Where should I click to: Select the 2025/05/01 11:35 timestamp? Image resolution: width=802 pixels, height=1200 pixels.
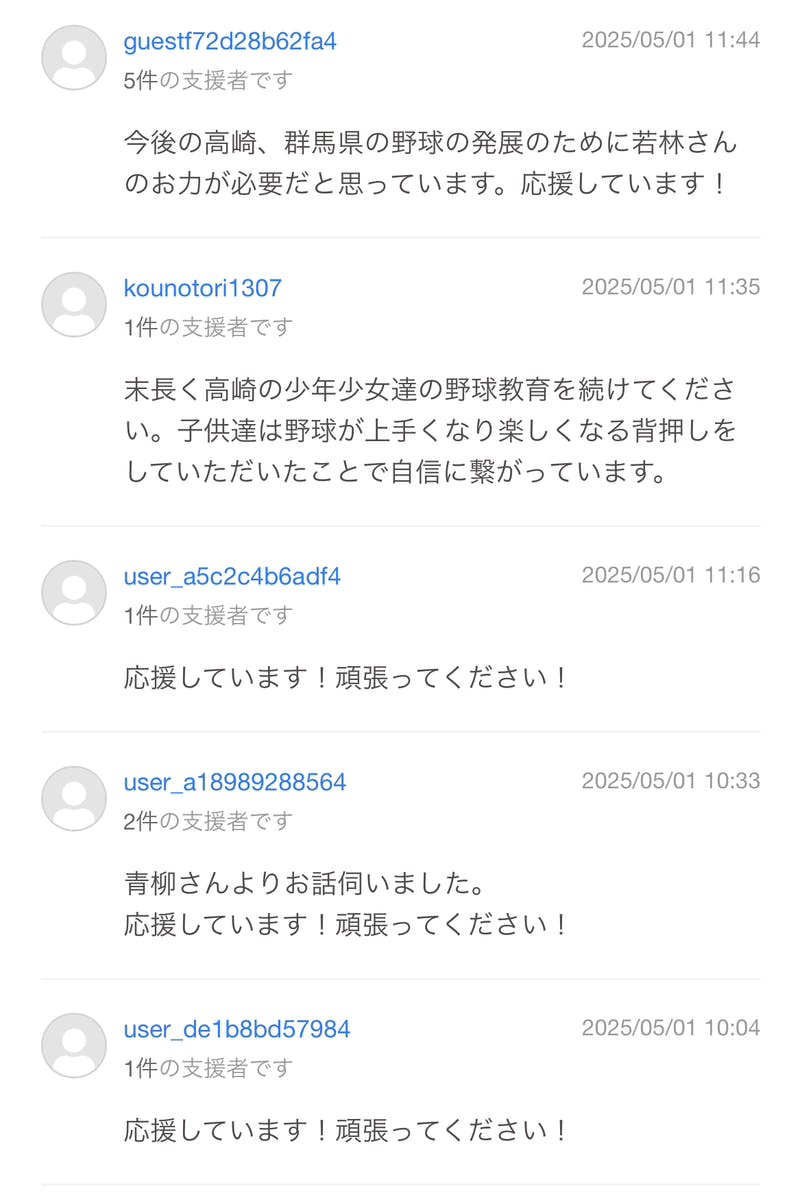click(670, 287)
